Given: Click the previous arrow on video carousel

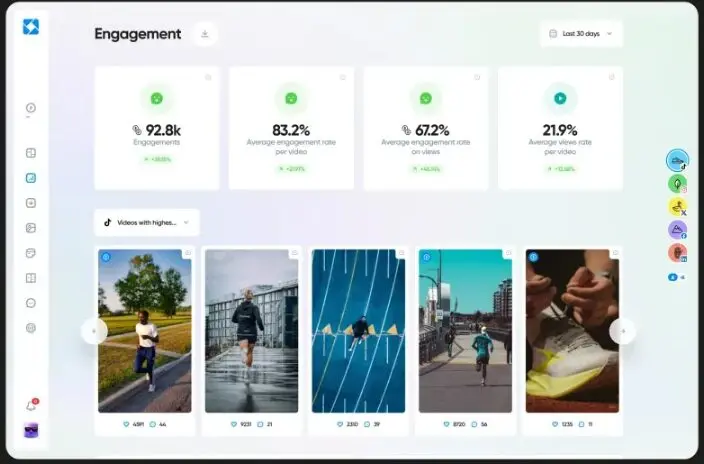Looking at the screenshot, I should [95, 331].
